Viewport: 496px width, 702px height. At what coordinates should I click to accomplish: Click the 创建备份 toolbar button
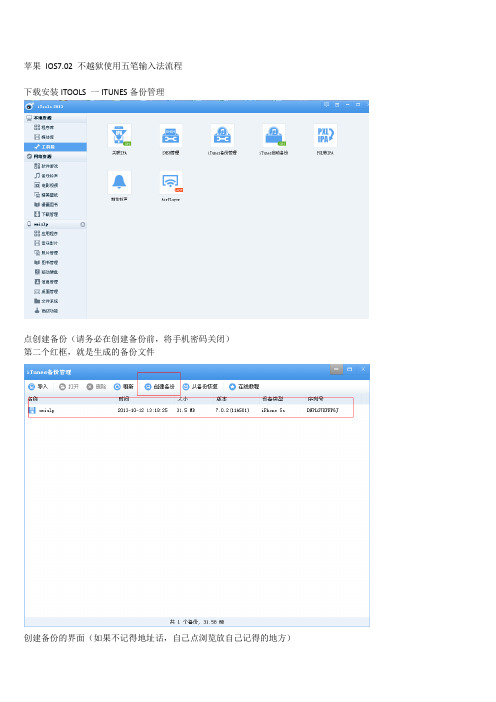click(x=159, y=386)
